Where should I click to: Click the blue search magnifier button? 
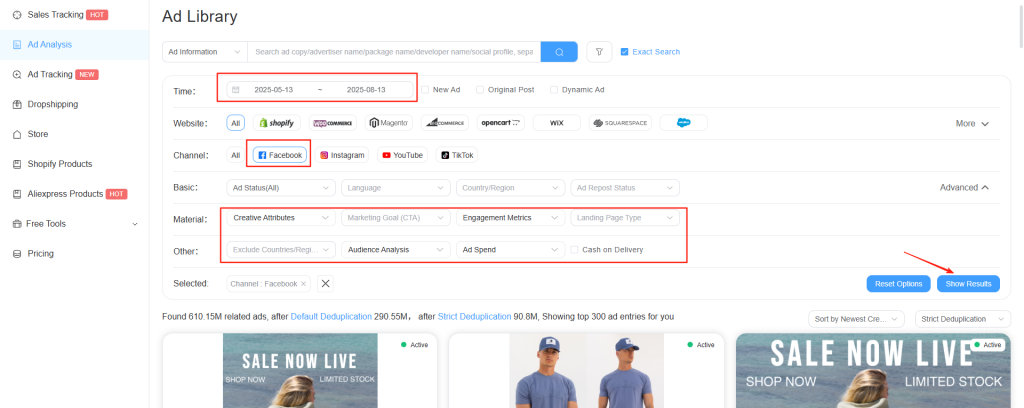[559, 52]
